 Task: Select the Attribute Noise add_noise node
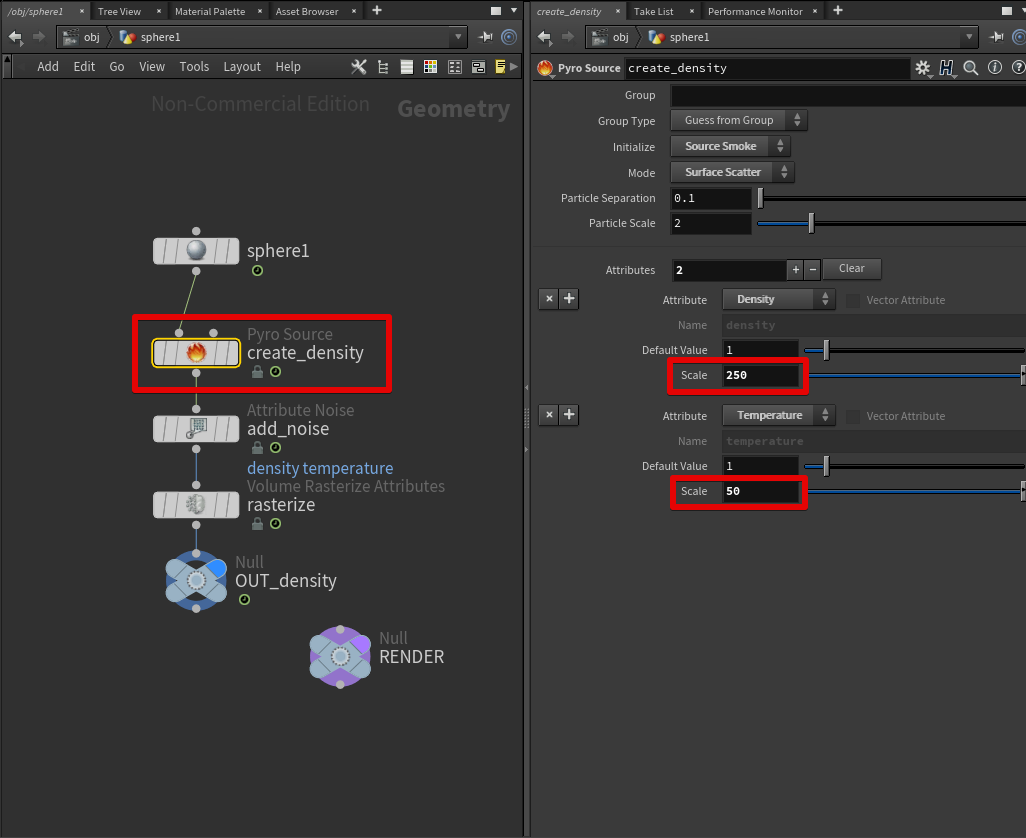click(196, 428)
